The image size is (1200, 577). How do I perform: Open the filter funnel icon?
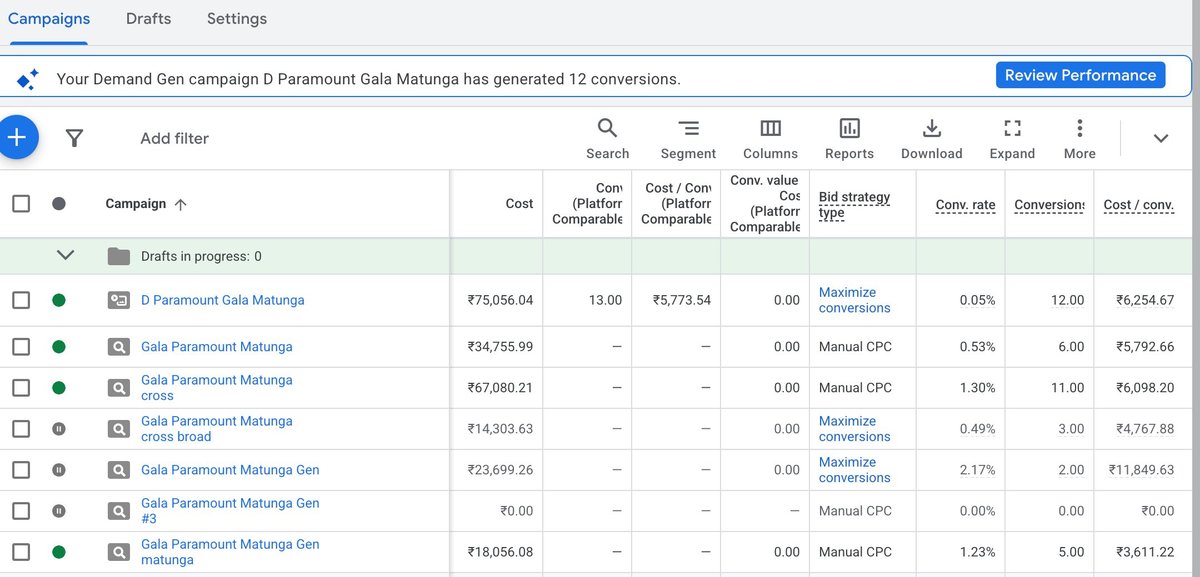(74, 138)
